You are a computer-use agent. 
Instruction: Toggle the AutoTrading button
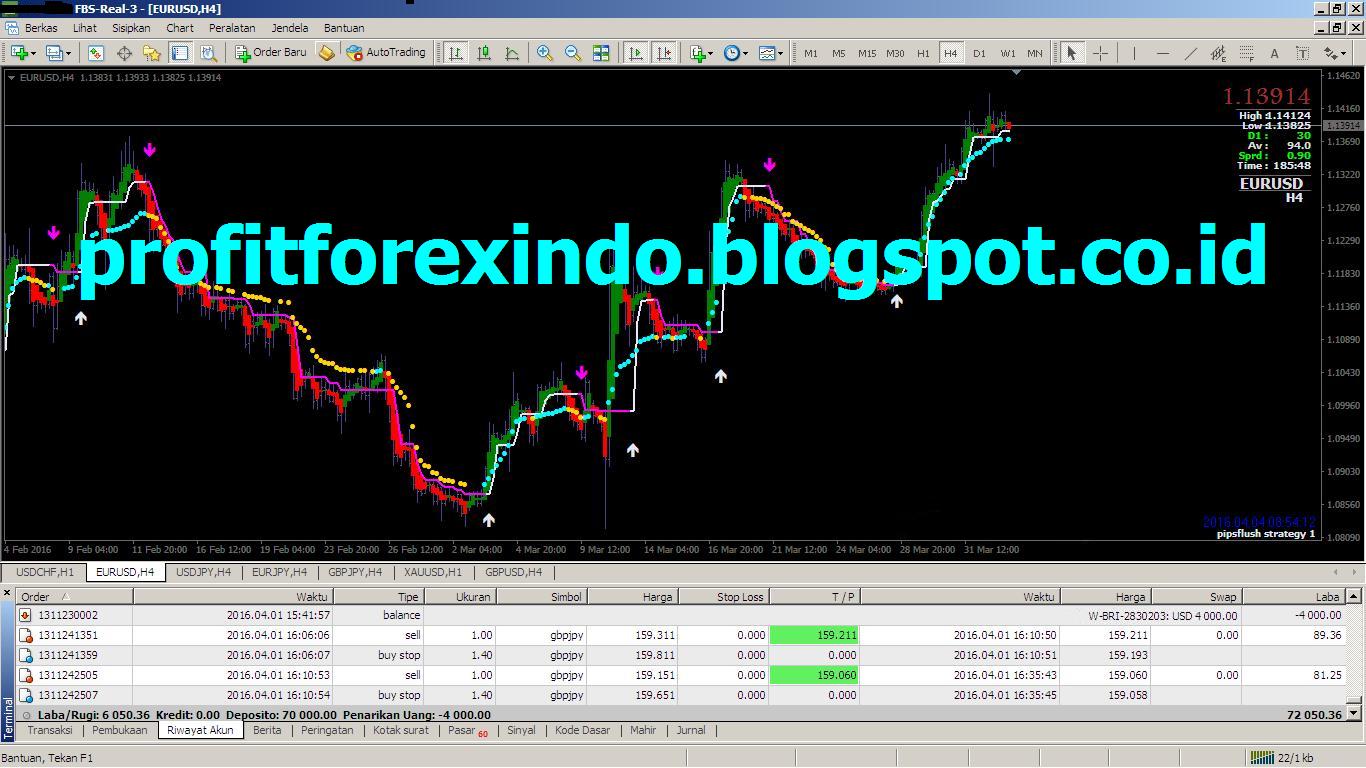coord(386,53)
